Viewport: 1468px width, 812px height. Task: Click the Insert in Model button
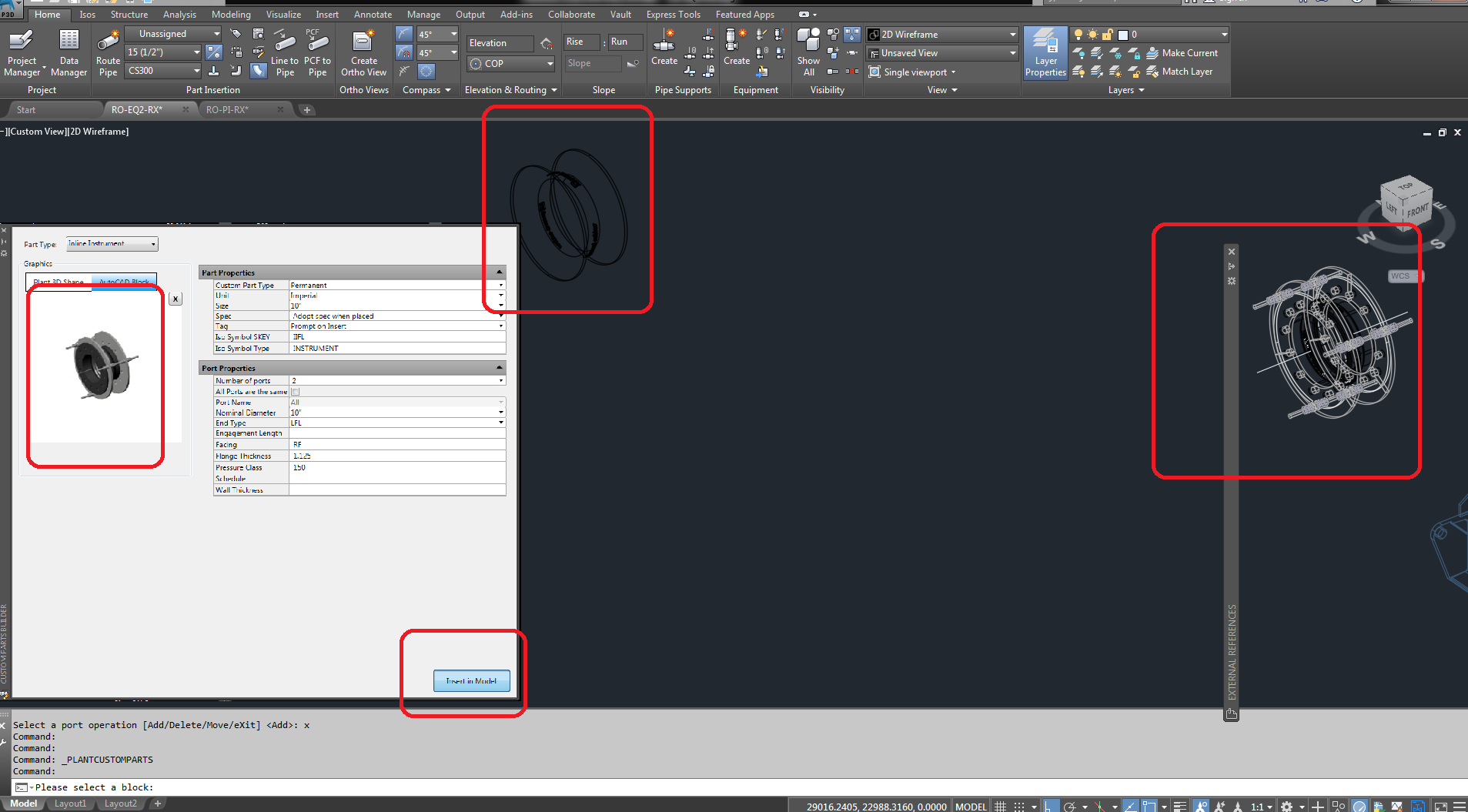click(x=470, y=680)
